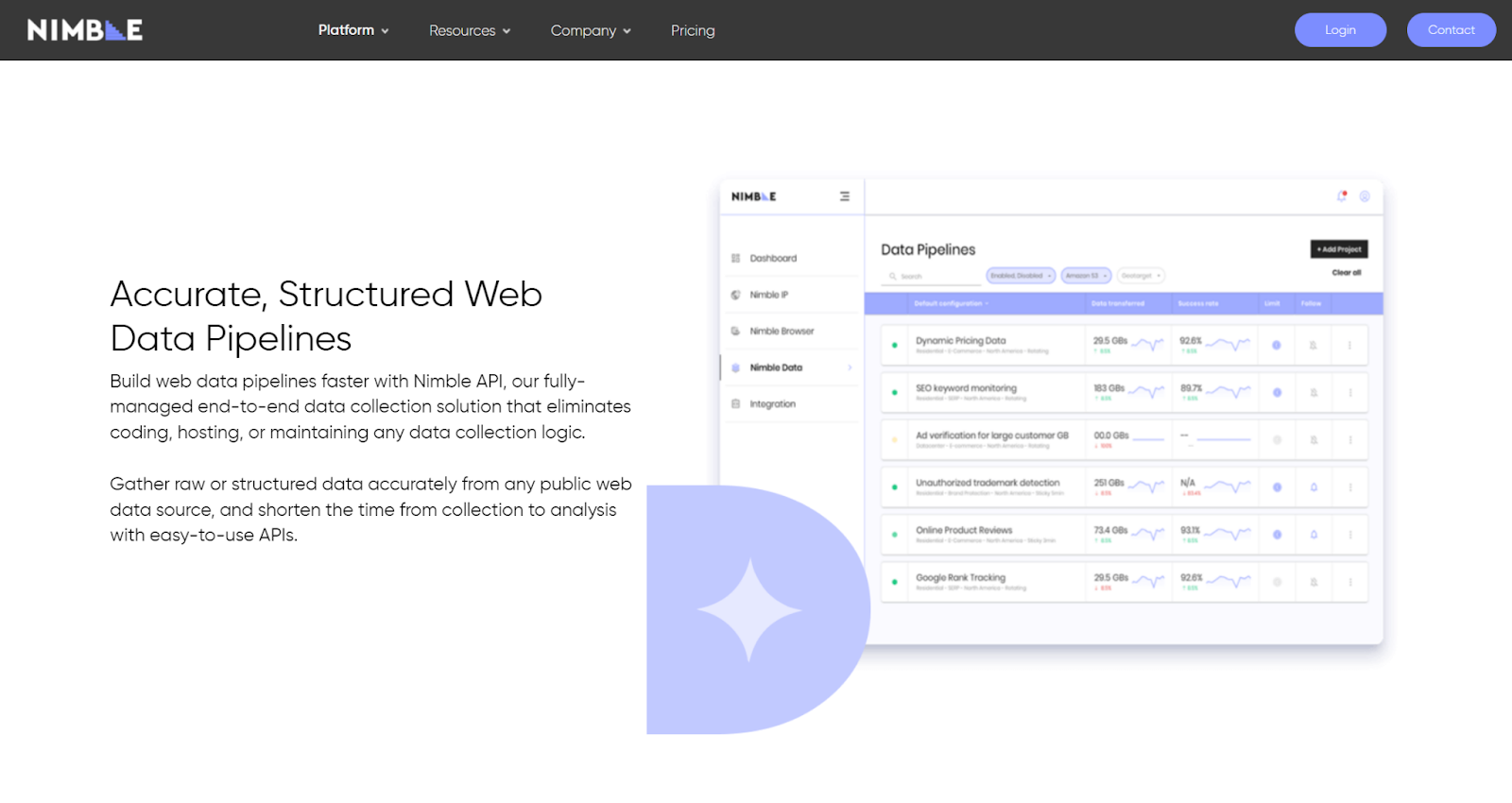Sort by the Default configuration column header
1512x803 pixels.
pos(952,303)
